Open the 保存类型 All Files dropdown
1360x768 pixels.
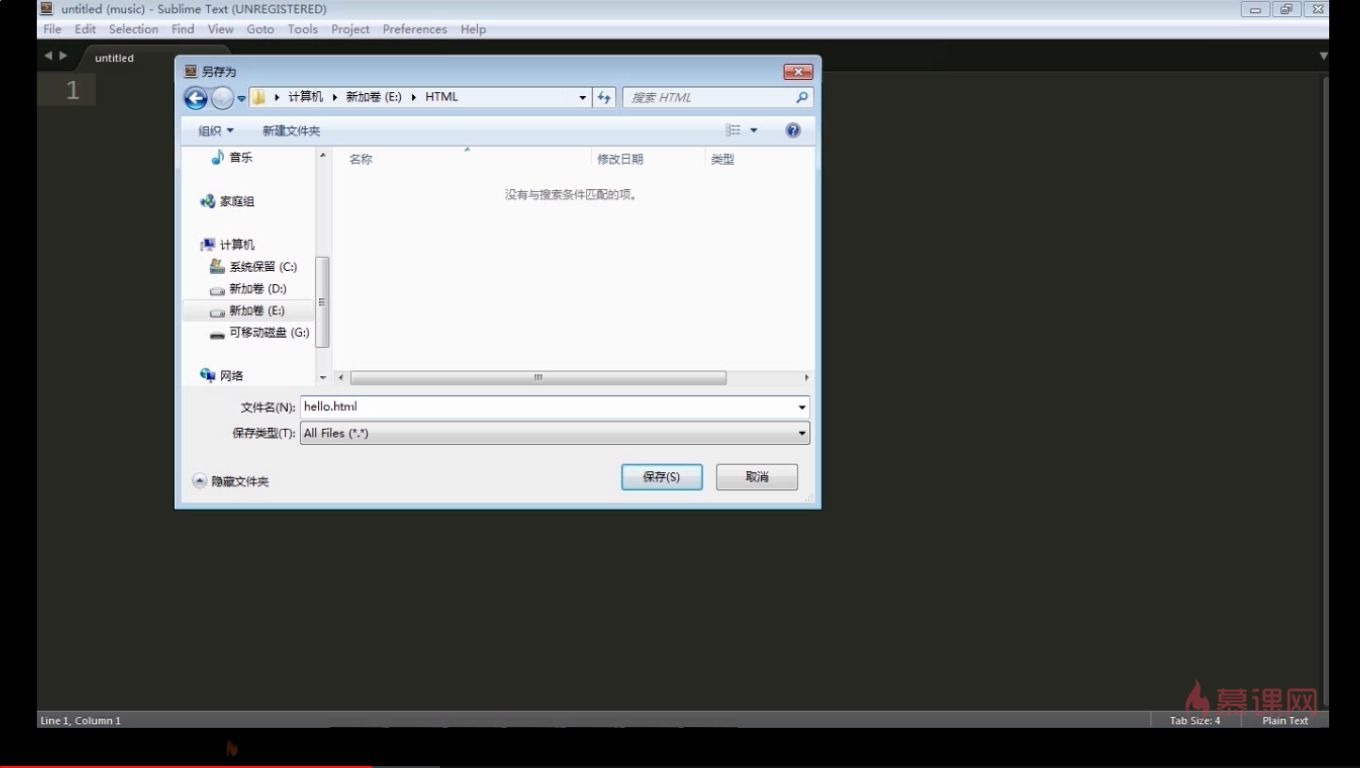pyautogui.click(x=555, y=433)
